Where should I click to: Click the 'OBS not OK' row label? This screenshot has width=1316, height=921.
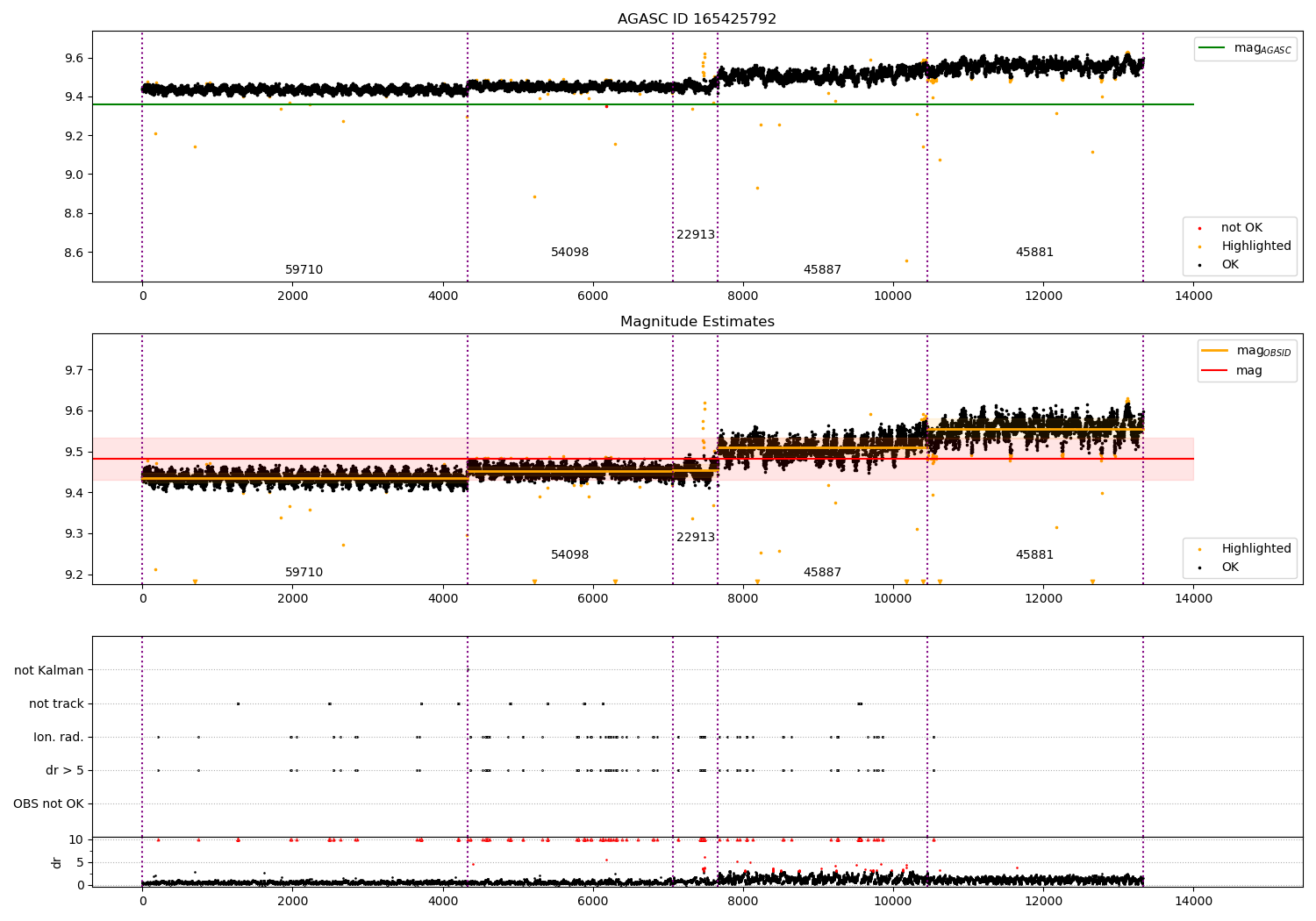point(49,803)
